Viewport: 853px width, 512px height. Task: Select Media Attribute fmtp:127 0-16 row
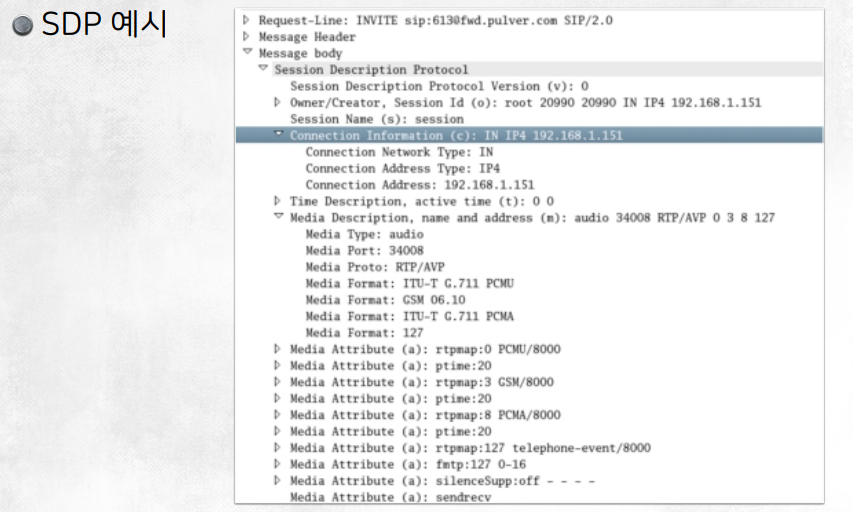pyautogui.click(x=408, y=464)
